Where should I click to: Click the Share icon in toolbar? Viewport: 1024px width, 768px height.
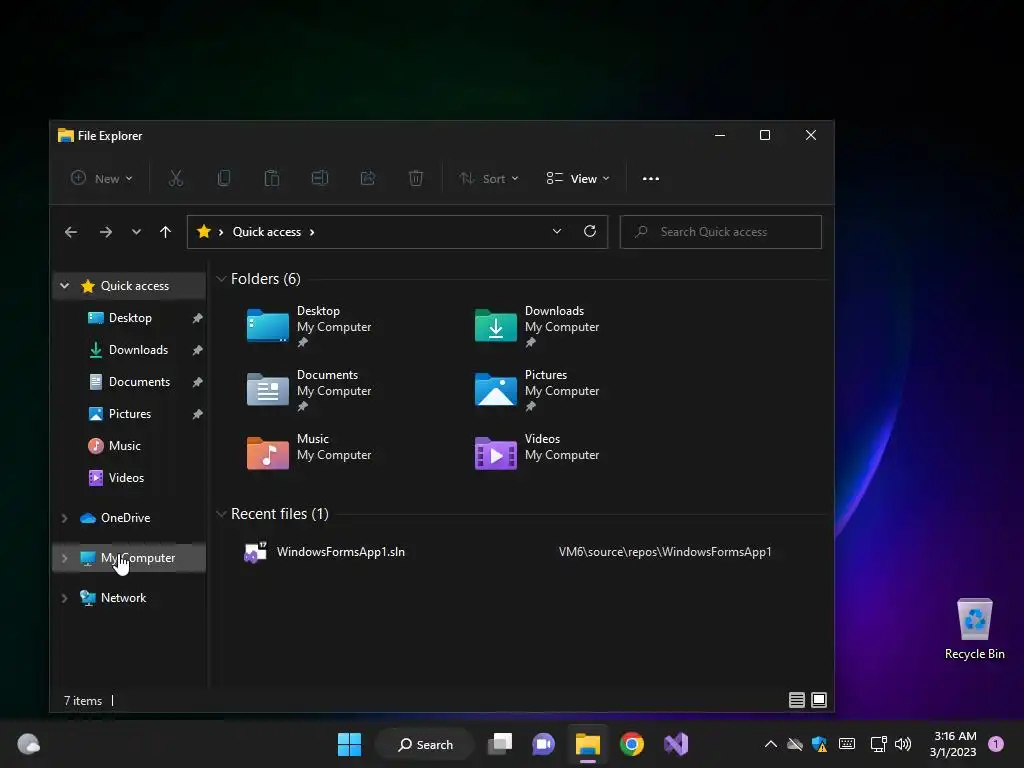368,178
